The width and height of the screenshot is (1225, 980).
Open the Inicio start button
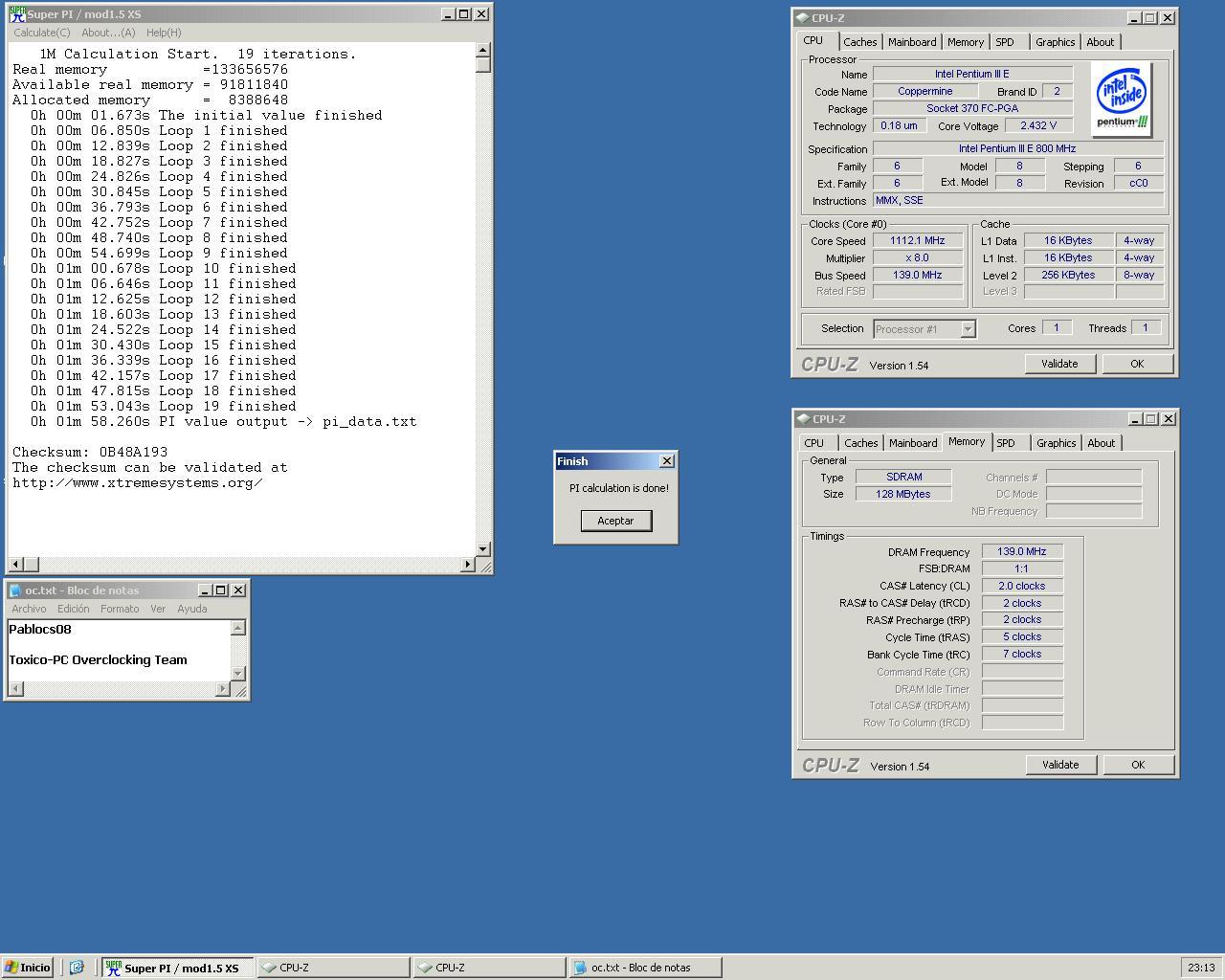pos(27,968)
